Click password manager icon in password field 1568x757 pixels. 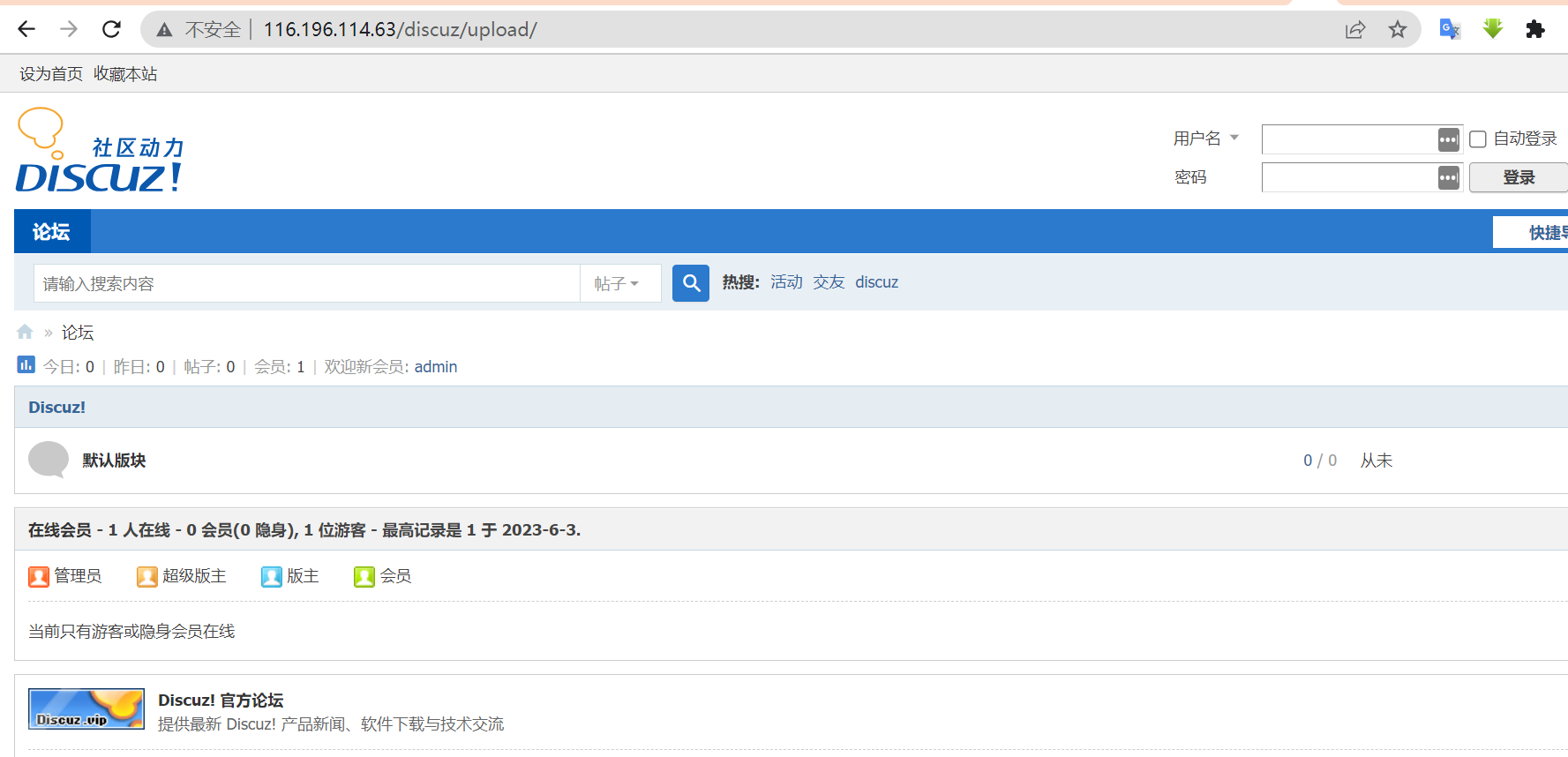(x=1448, y=177)
